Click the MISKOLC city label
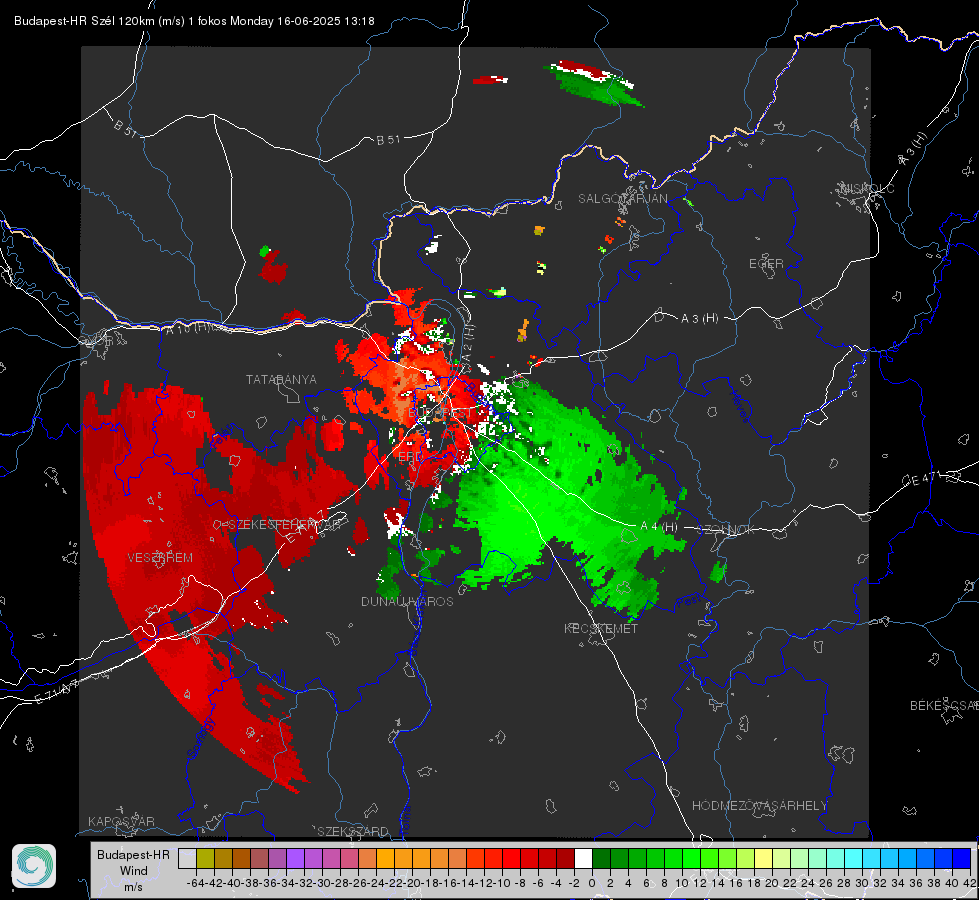The width and height of the screenshot is (979, 900). click(x=867, y=188)
